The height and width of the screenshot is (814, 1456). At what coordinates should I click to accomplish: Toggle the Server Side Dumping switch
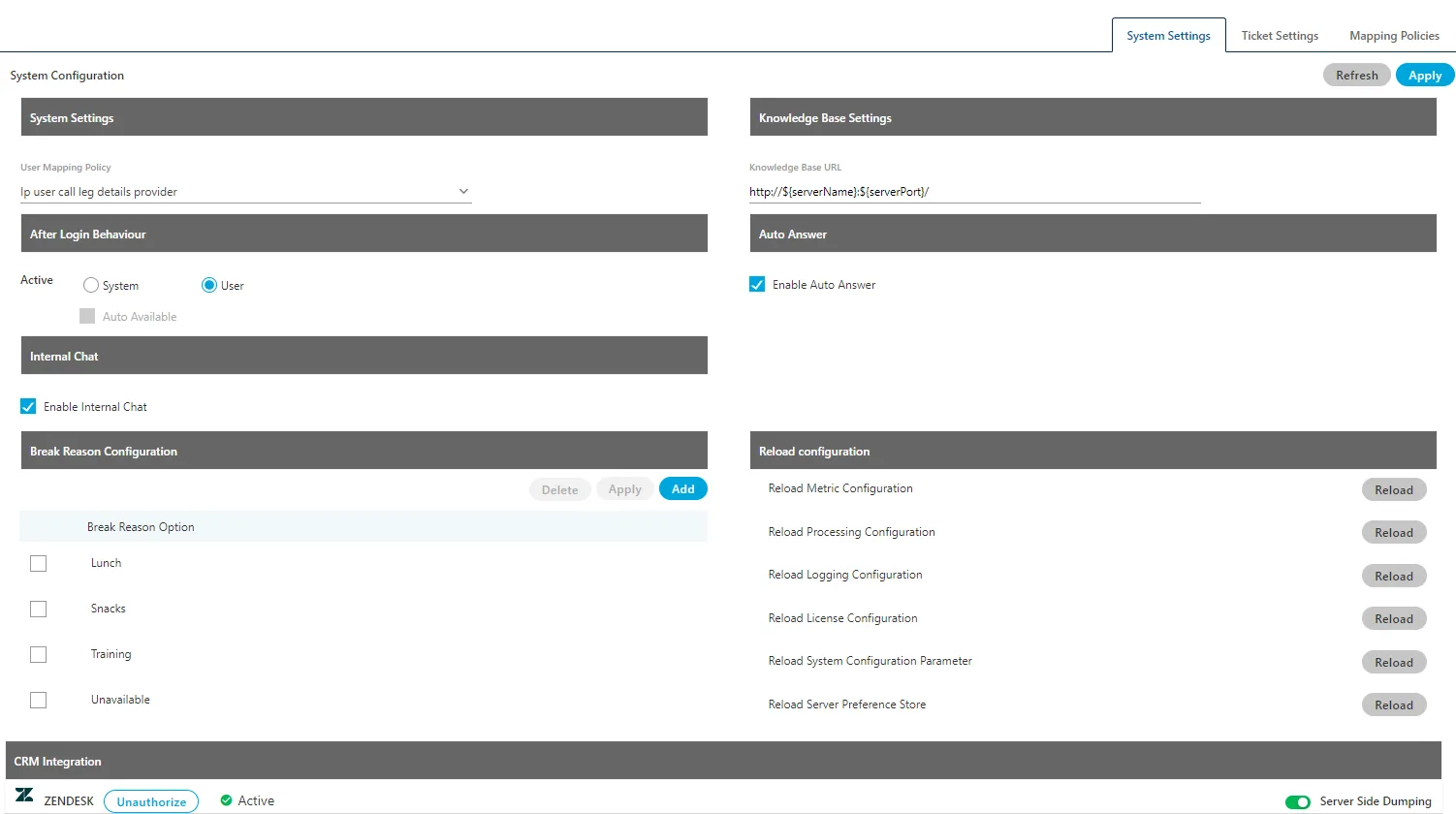(x=1298, y=802)
